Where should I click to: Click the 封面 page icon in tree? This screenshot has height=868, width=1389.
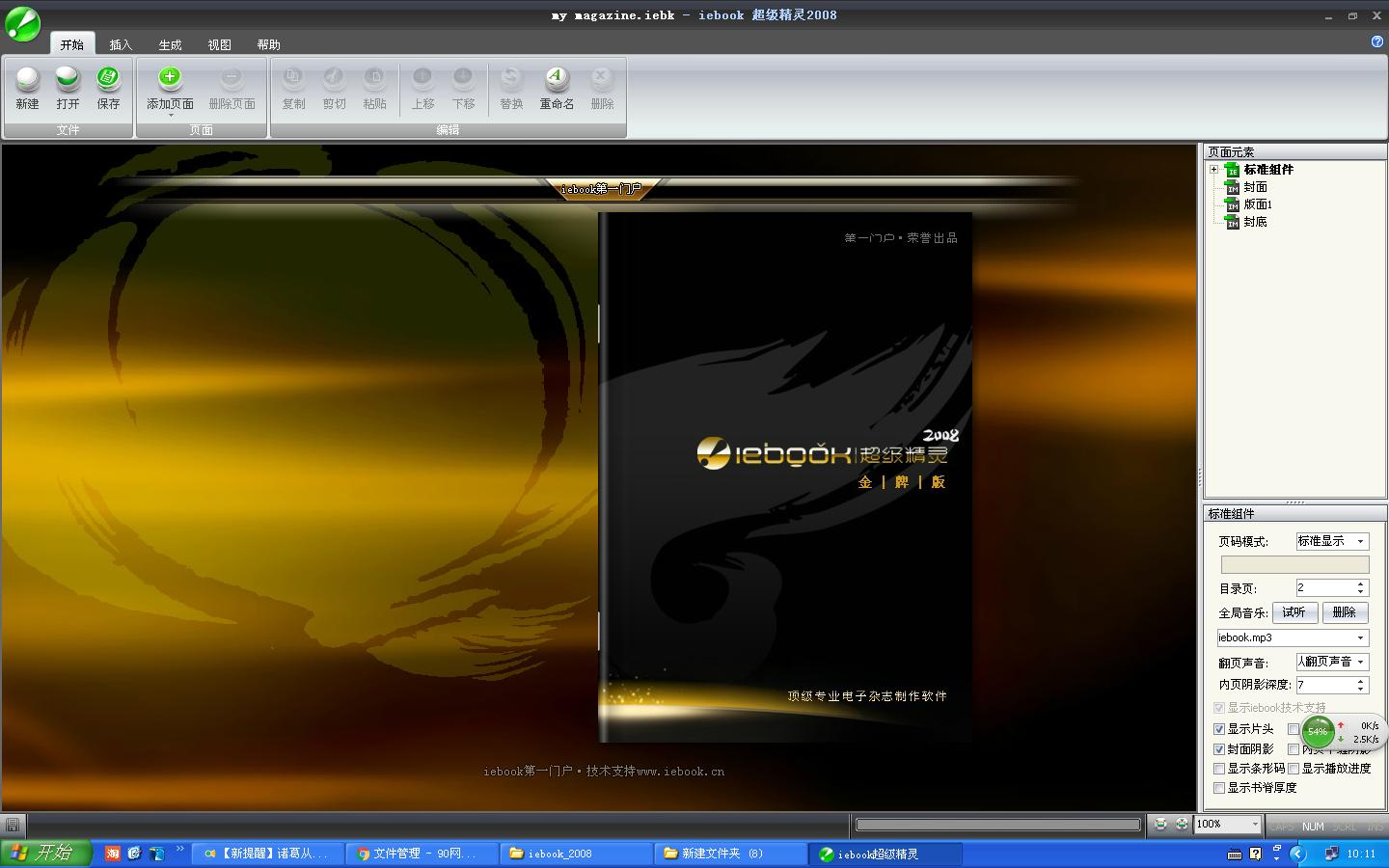[x=1232, y=187]
